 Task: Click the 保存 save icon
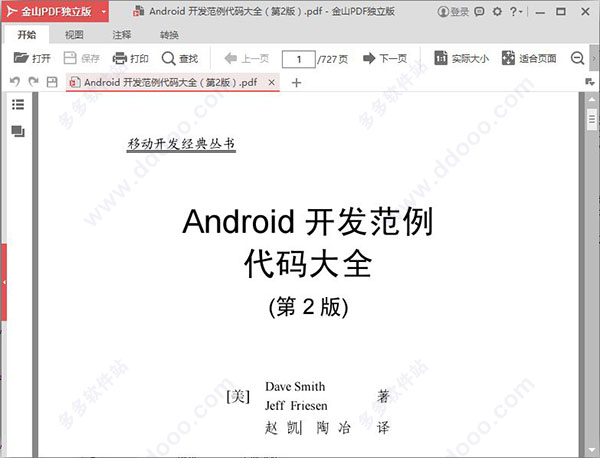click(70, 58)
